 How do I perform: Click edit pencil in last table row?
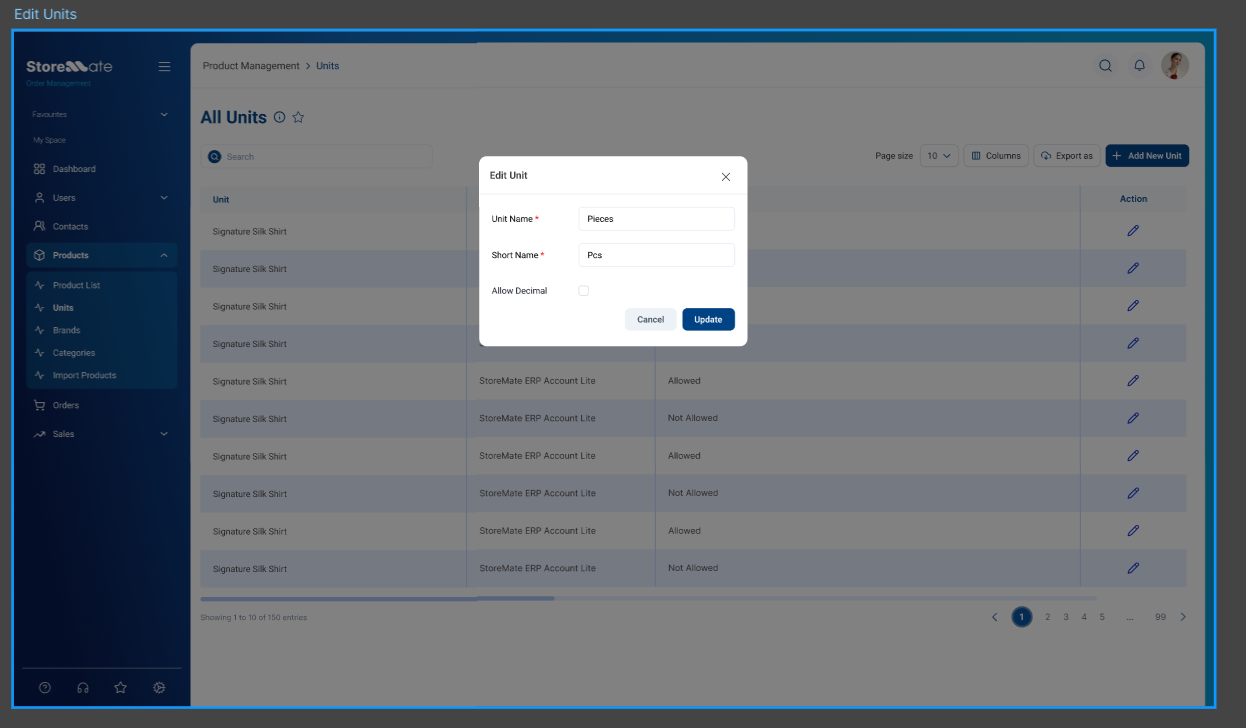tap(1133, 568)
